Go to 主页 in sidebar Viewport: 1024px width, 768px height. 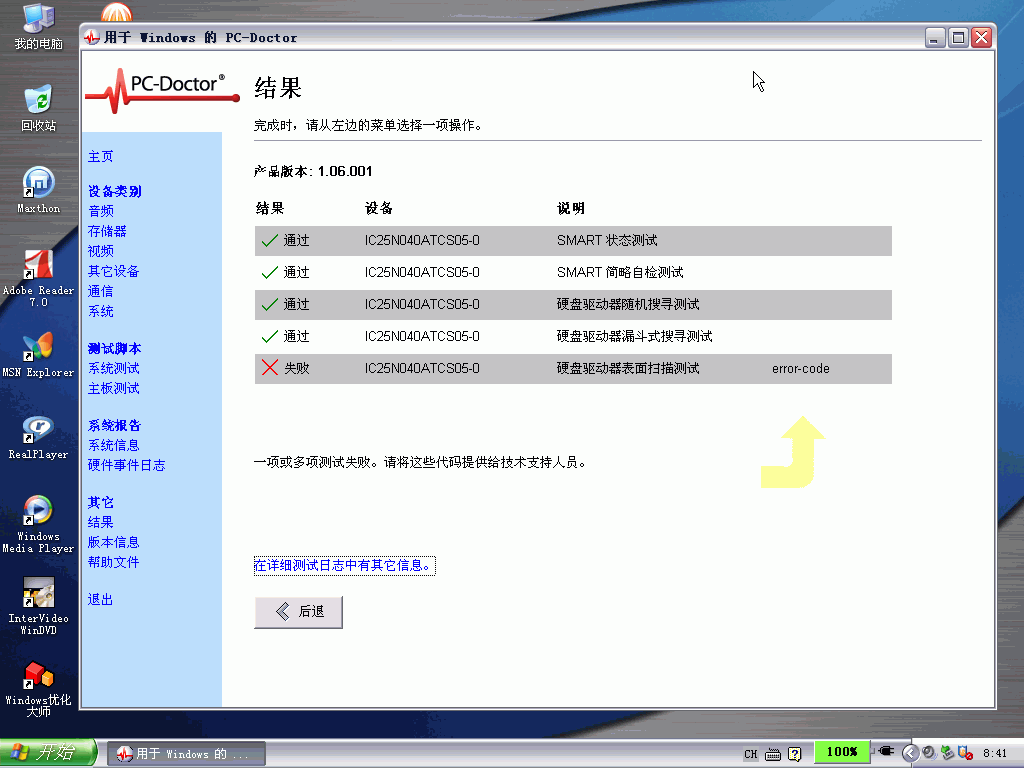[101, 157]
